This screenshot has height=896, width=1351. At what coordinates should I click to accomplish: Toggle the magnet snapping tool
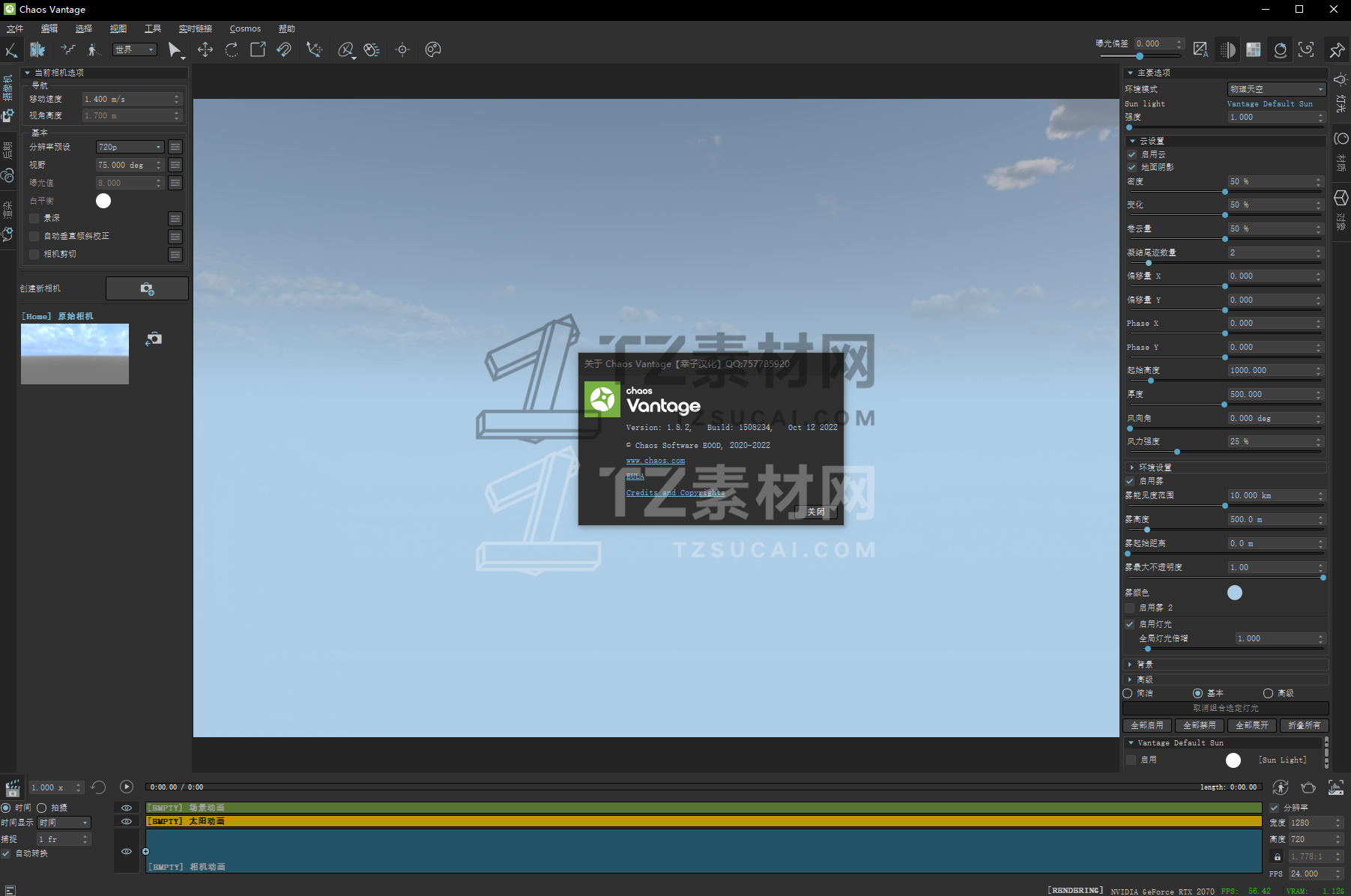(x=284, y=49)
